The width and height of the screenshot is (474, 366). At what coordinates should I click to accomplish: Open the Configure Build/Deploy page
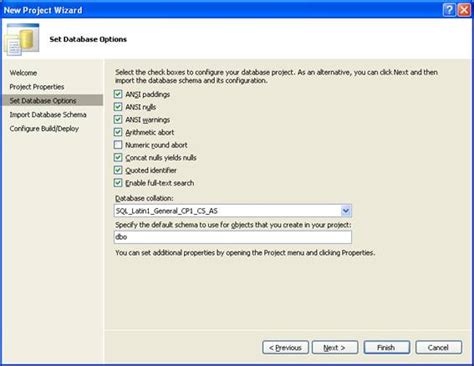44,129
